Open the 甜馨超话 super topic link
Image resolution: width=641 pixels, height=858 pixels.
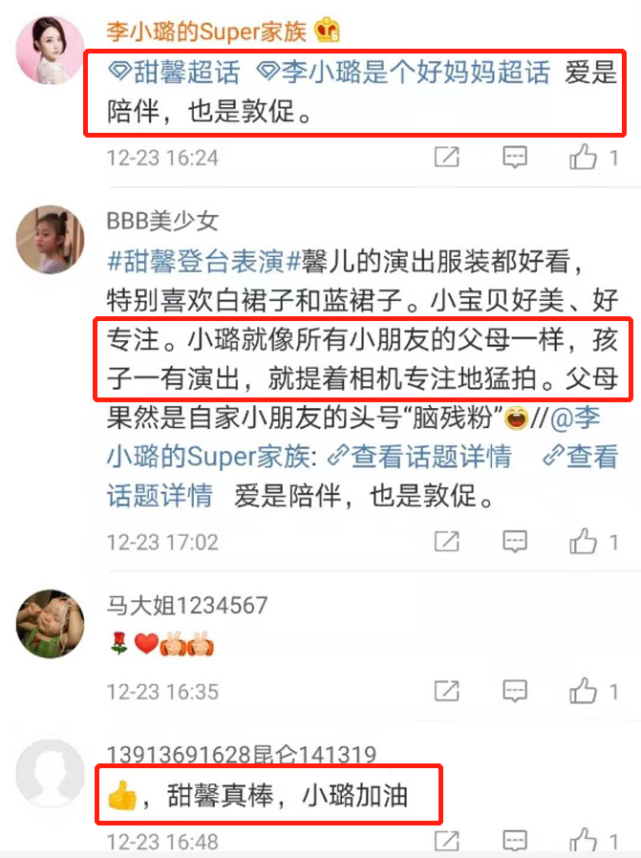[174, 72]
